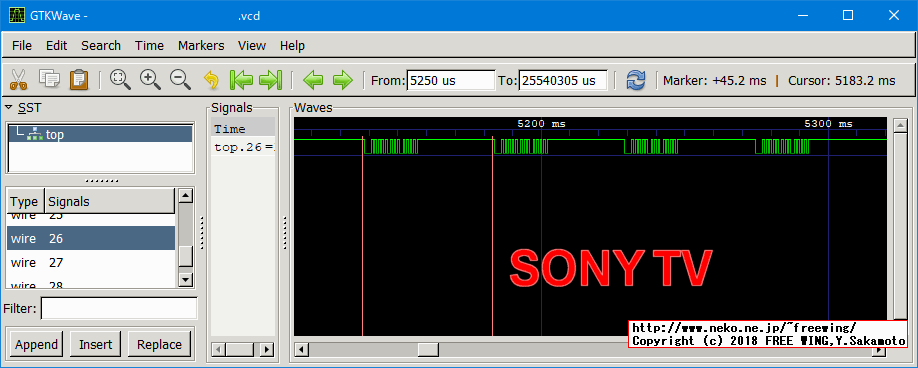Select the top node in SST tree
918x368 pixels.
pyautogui.click(x=100, y=135)
